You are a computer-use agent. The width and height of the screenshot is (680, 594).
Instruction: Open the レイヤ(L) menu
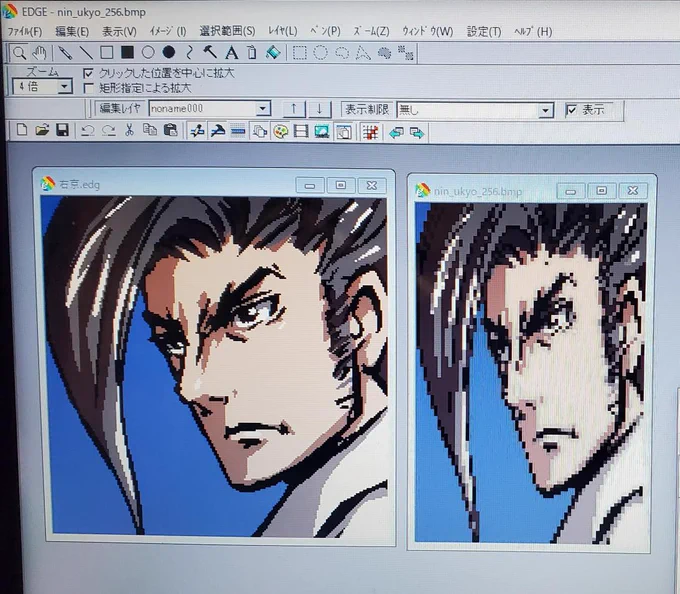(282, 31)
